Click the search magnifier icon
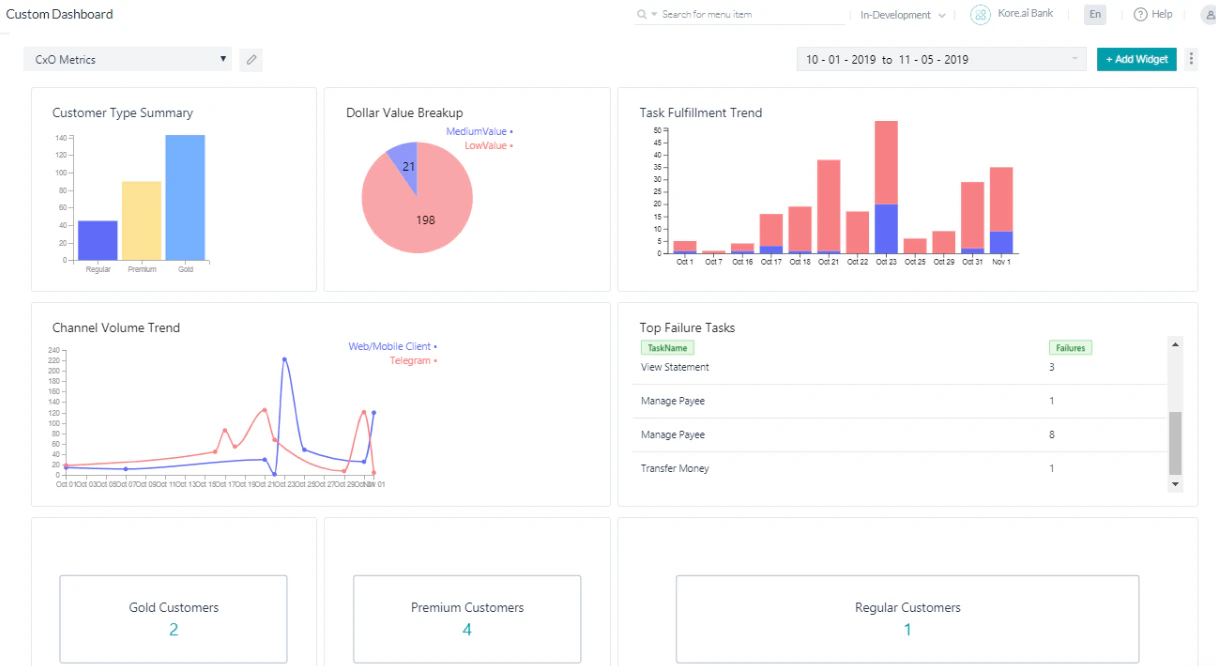Screen dimensions: 1216x666 click(640, 15)
